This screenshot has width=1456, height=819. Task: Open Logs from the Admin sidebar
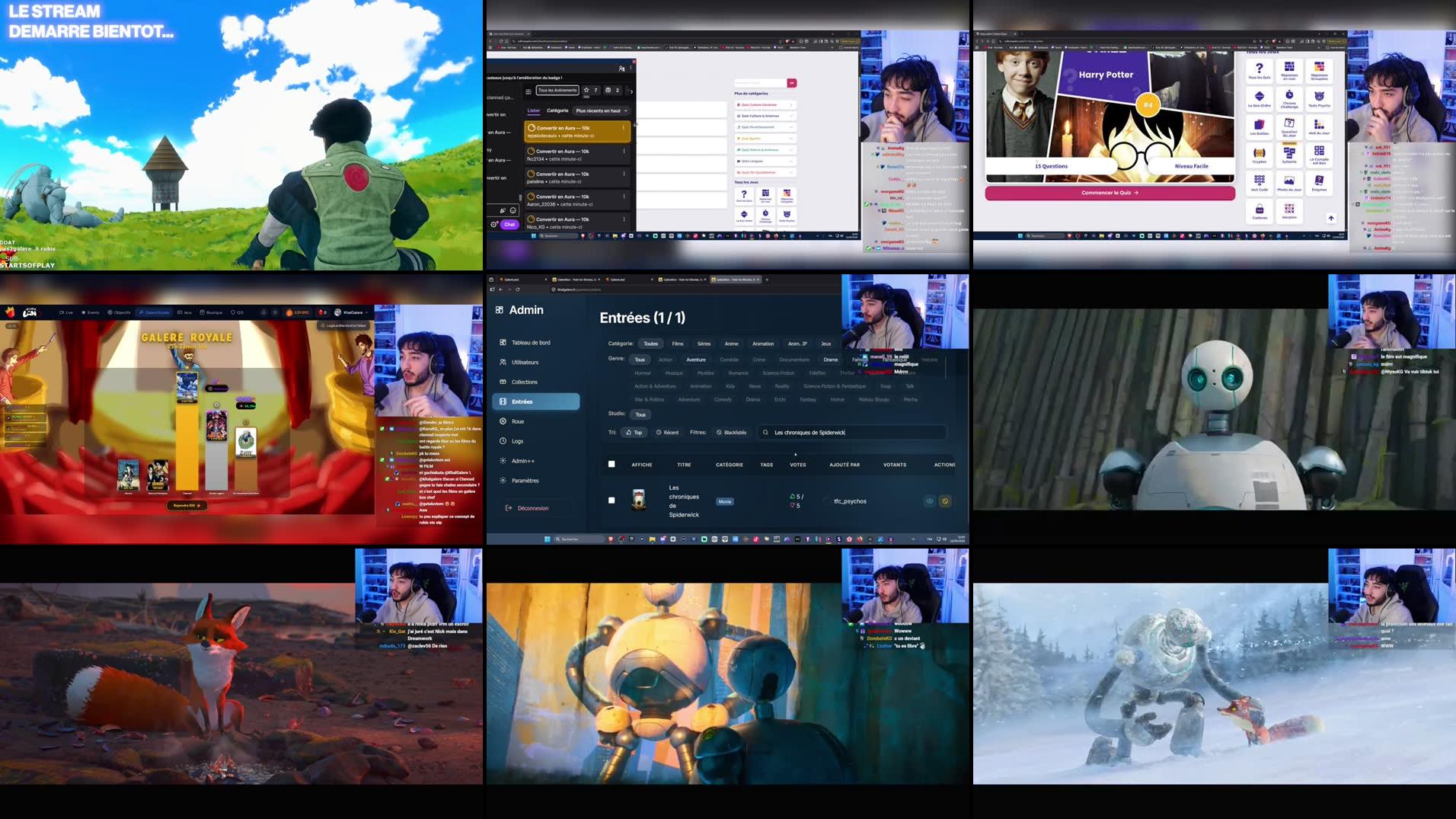coord(516,440)
